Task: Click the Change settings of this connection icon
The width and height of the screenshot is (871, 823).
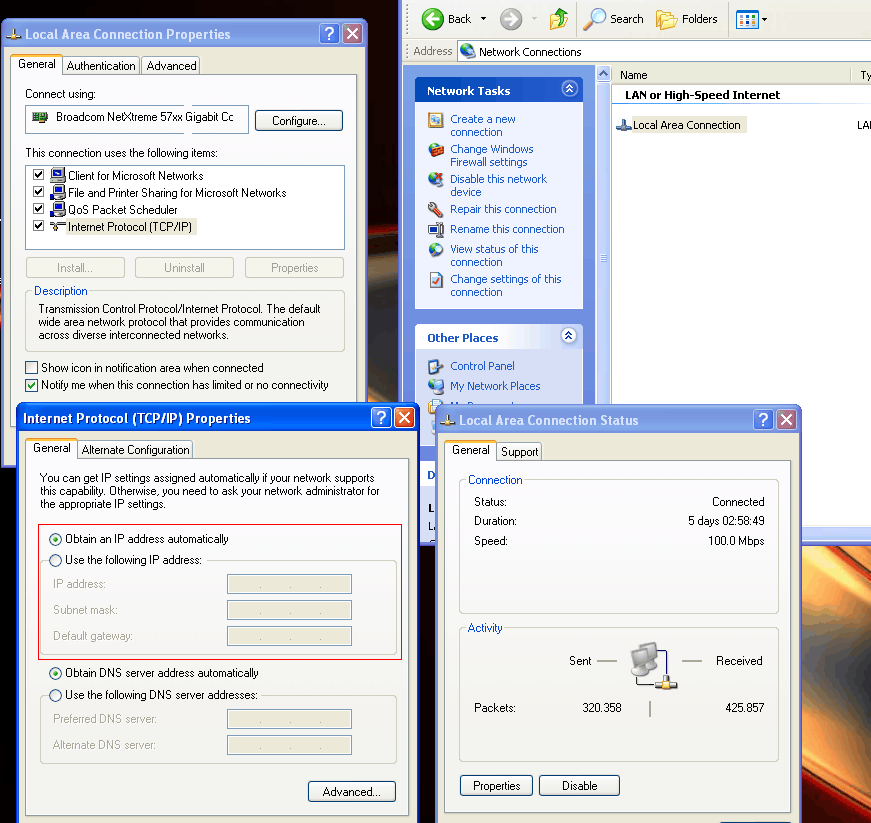Action: coord(436,279)
